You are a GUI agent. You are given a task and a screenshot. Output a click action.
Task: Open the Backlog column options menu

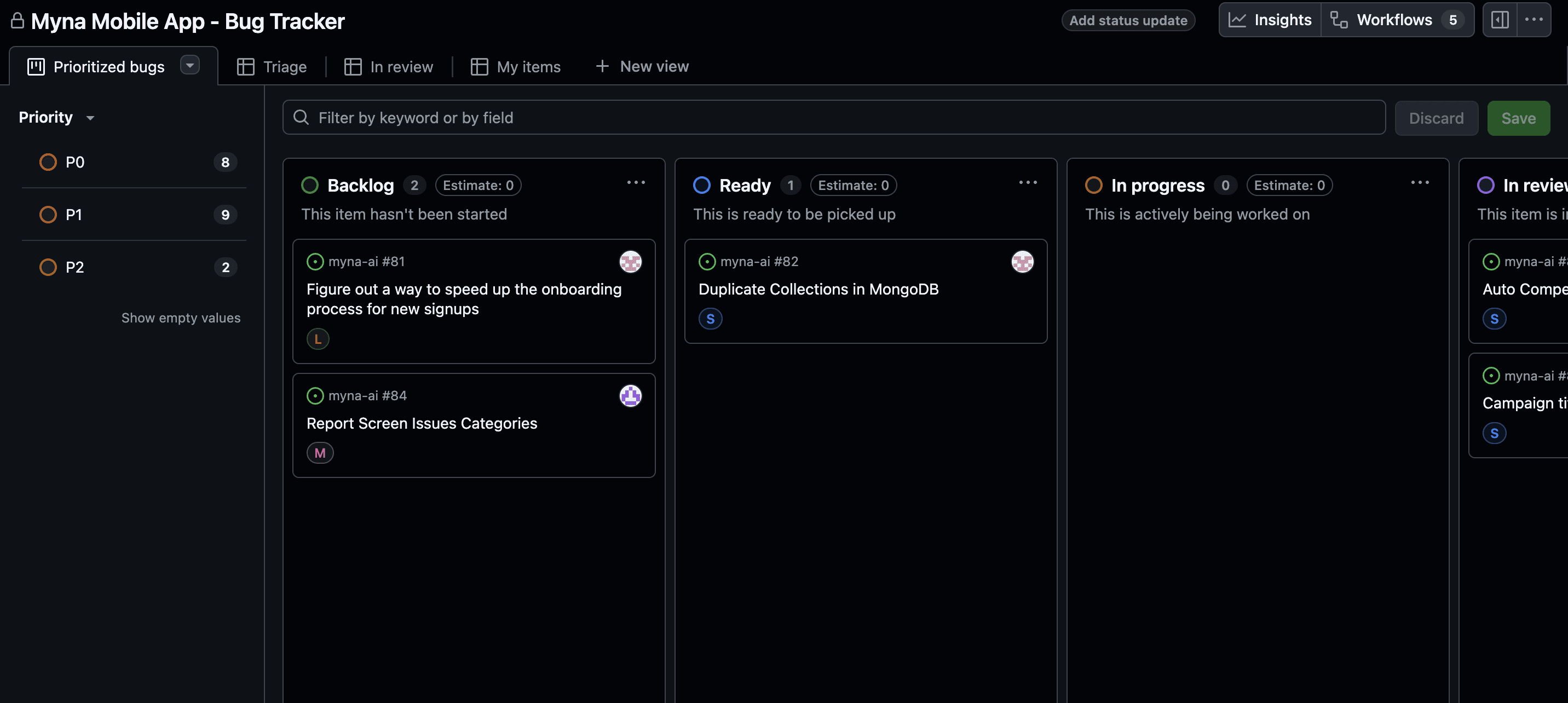636,183
